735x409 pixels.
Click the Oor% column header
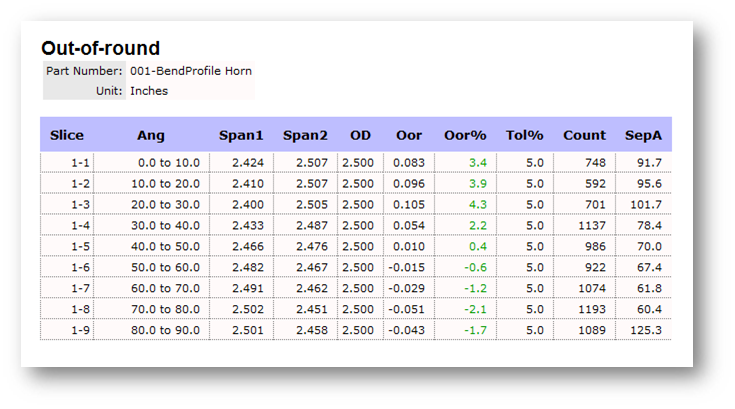click(465, 135)
